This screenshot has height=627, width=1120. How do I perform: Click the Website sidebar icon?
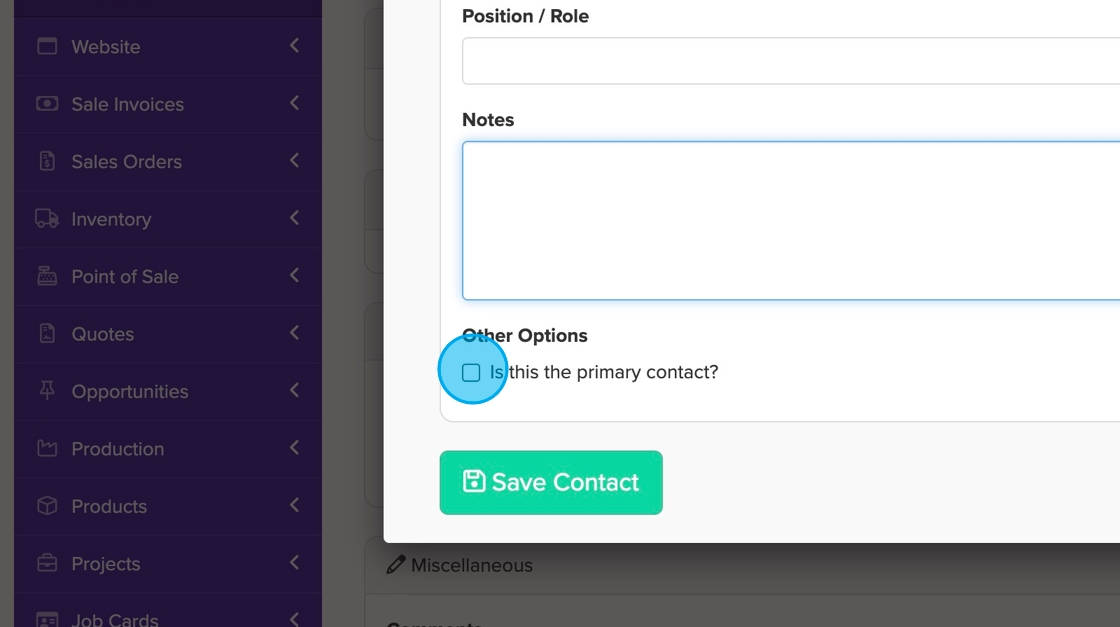coord(47,46)
